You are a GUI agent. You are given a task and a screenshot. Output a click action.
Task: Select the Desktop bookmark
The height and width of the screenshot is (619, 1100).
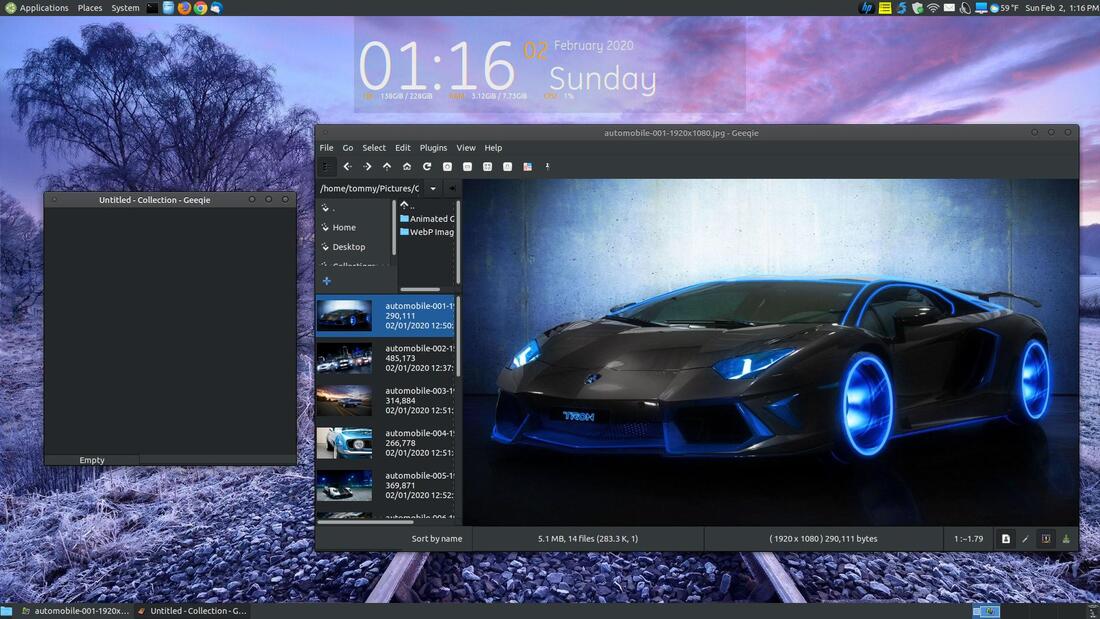[x=344, y=247]
